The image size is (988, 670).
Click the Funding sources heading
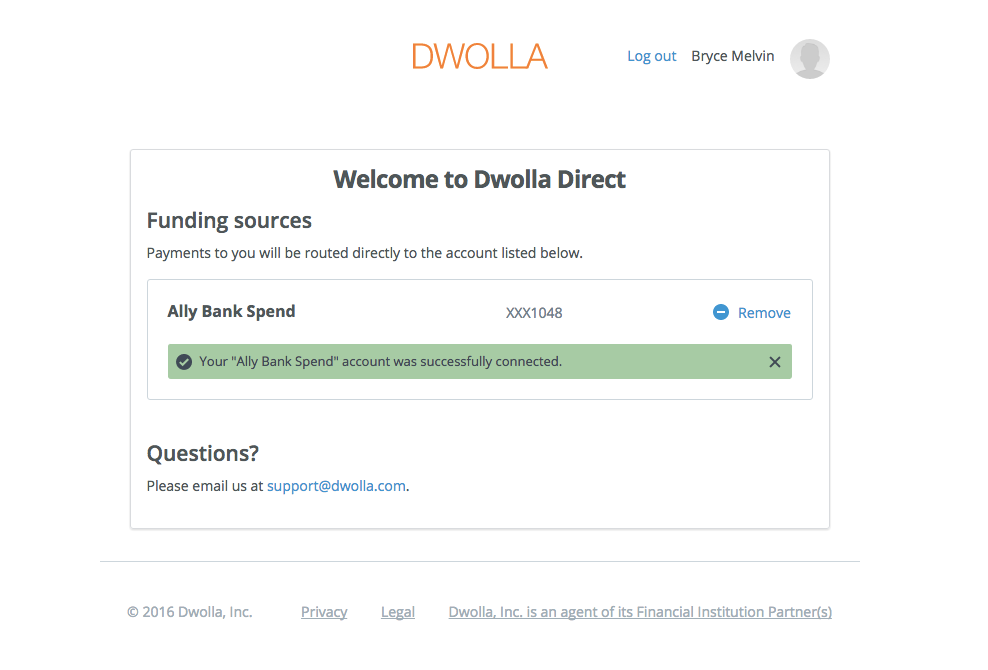coord(229,220)
